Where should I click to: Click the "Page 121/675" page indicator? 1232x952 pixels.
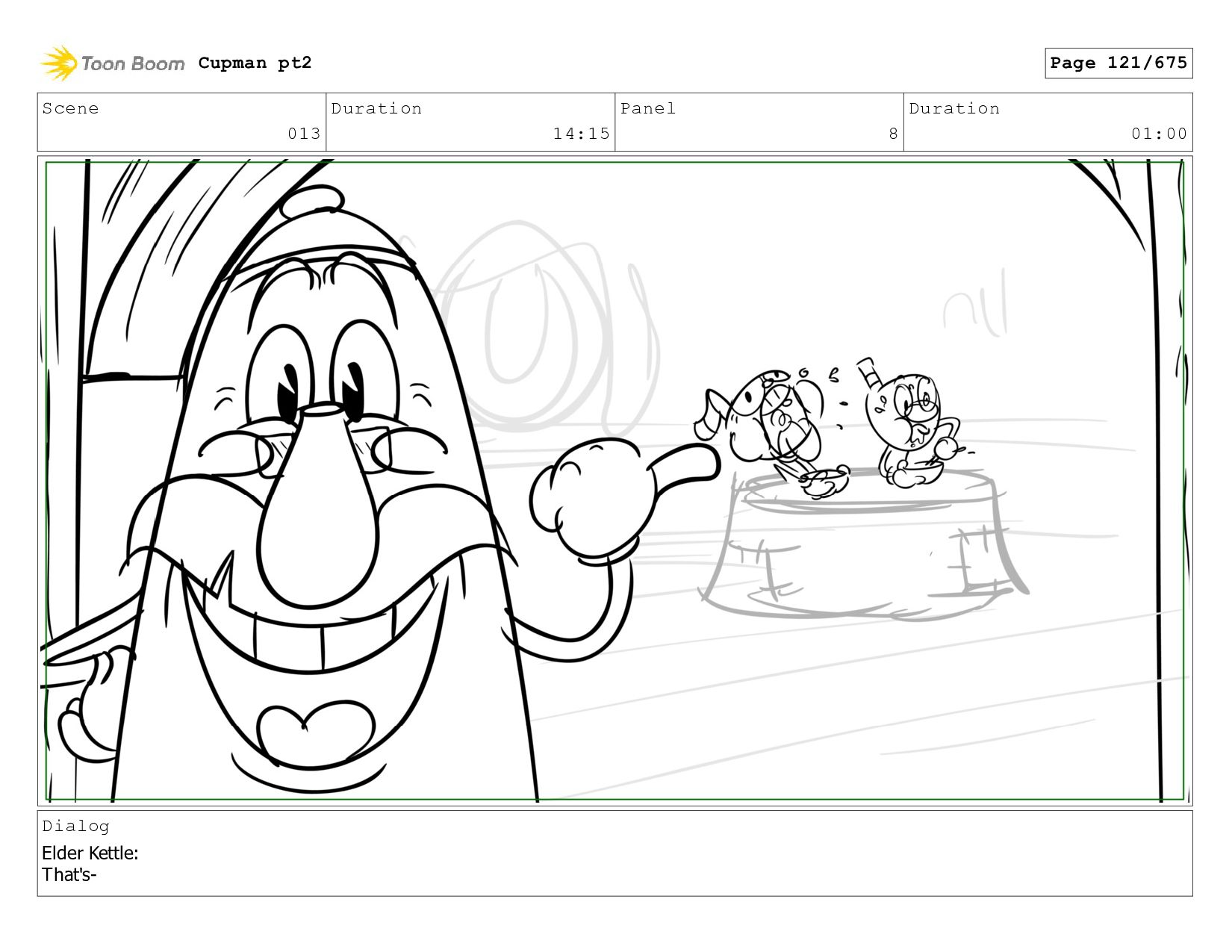coord(1118,63)
